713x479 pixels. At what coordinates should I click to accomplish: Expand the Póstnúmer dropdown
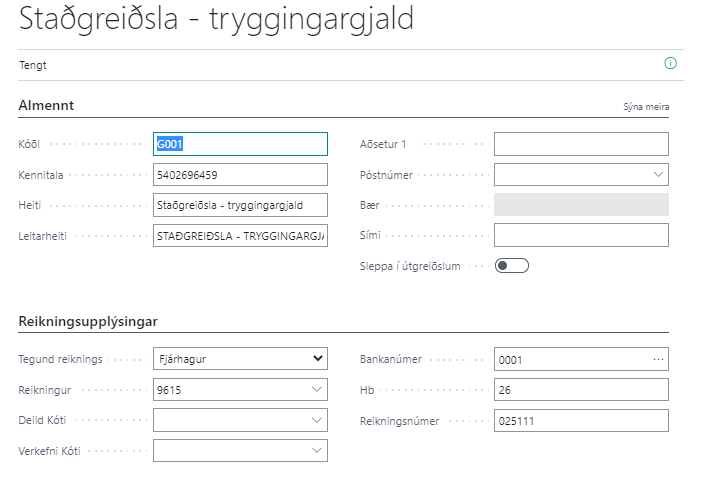click(x=658, y=175)
